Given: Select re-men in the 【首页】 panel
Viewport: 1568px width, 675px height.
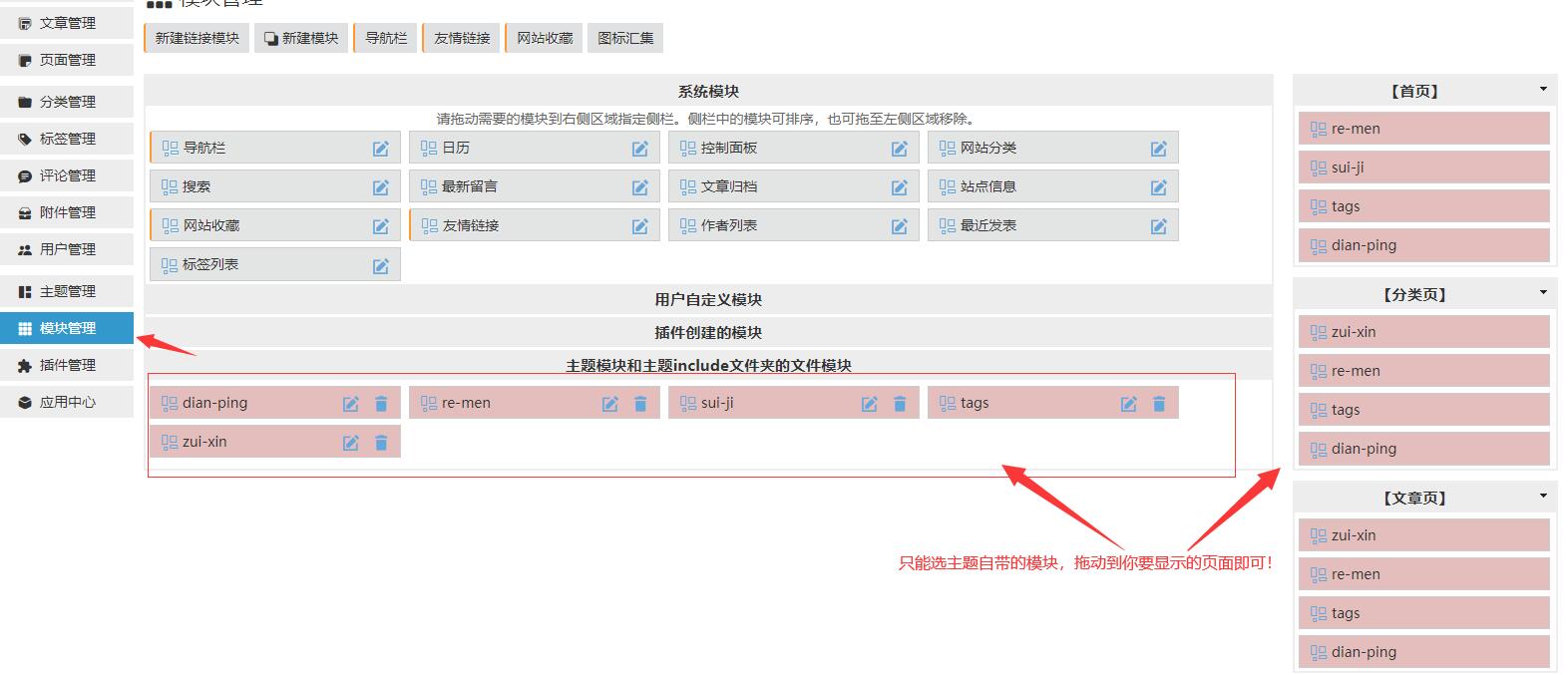Looking at the screenshot, I should coord(1424,129).
